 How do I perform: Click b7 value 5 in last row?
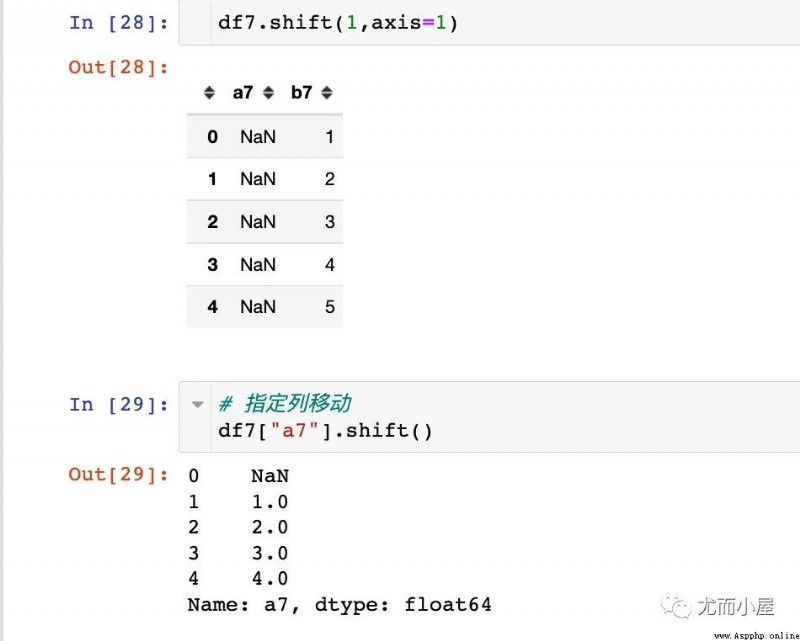330,307
